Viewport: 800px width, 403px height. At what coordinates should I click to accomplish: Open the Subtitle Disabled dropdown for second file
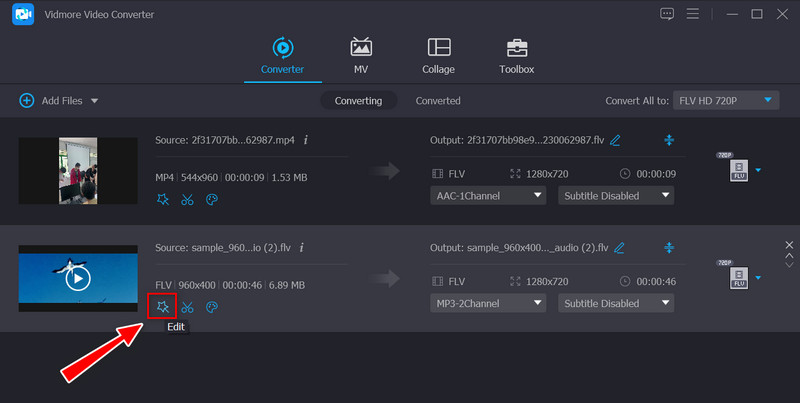tap(616, 303)
